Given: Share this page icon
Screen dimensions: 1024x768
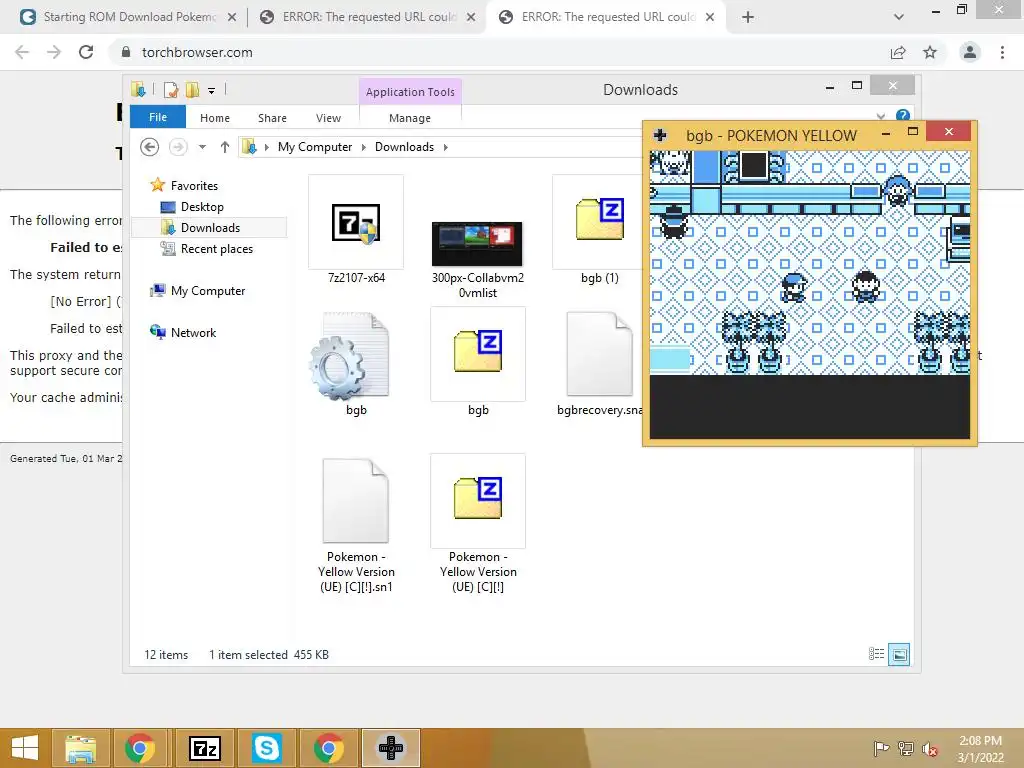Looking at the screenshot, I should pos(898,52).
